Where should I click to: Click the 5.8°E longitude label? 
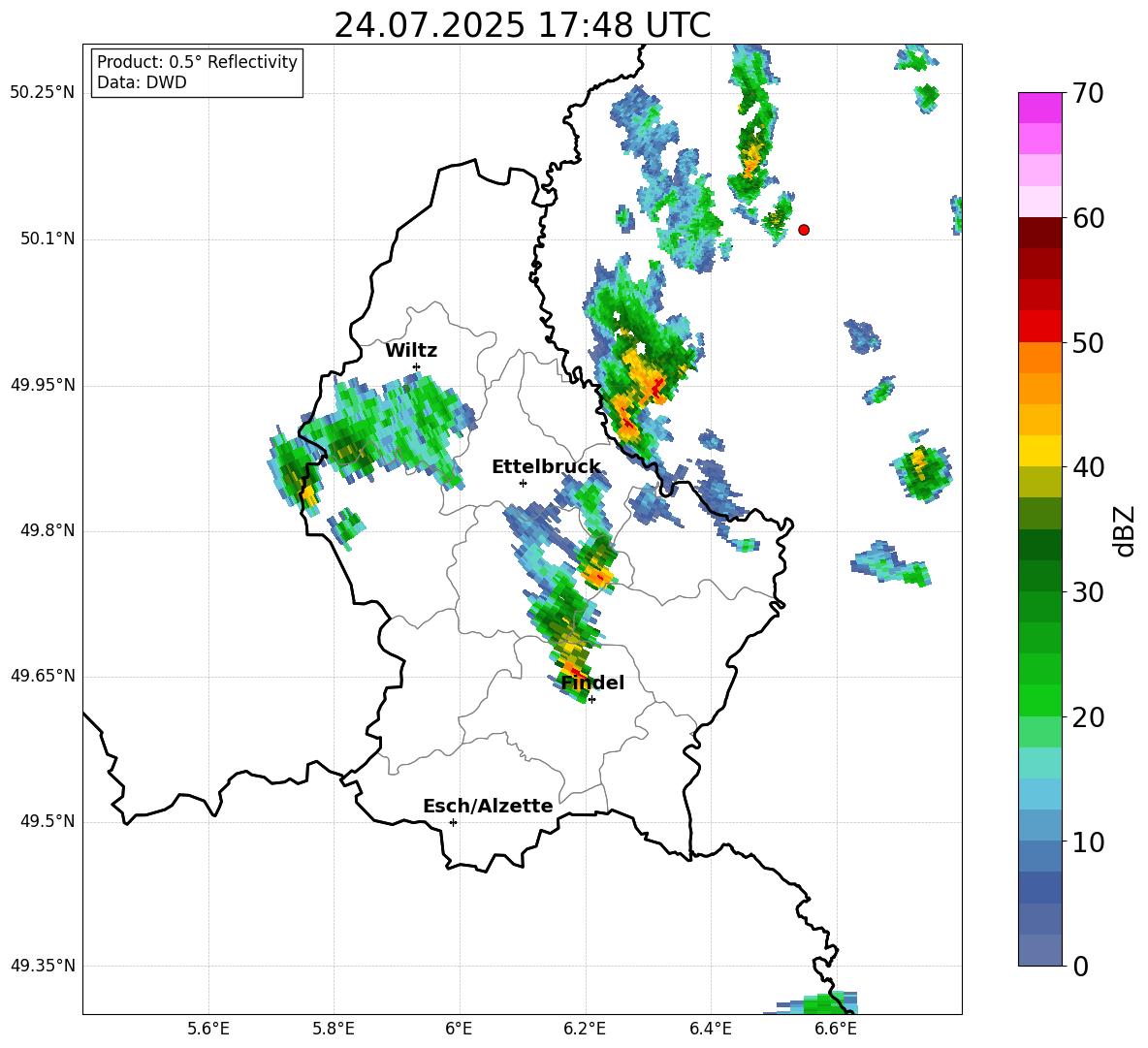coord(334,1029)
